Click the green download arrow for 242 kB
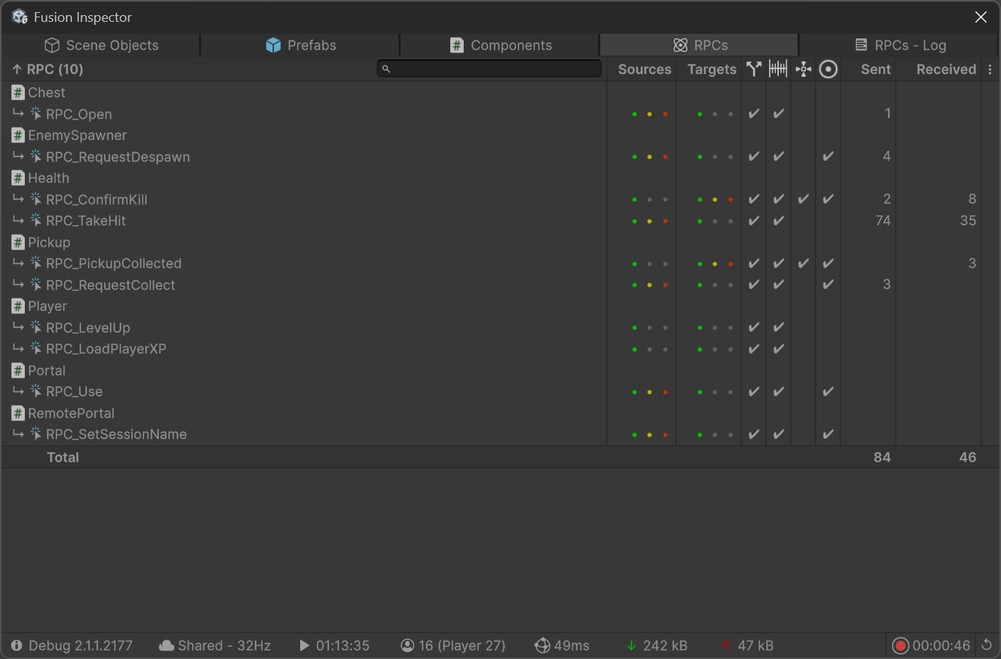This screenshot has width=1001, height=659. [x=631, y=646]
